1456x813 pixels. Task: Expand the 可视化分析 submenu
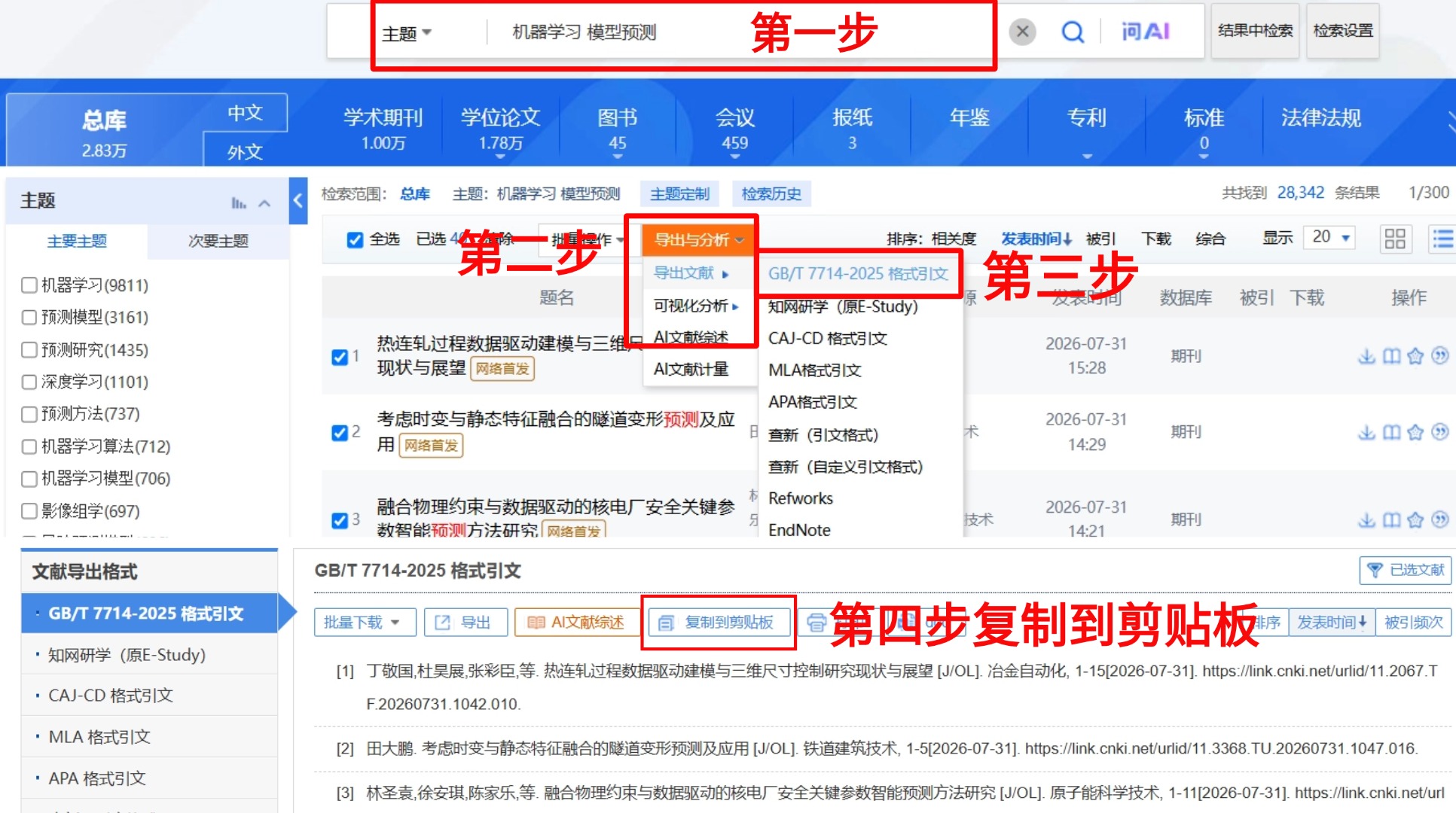point(695,306)
